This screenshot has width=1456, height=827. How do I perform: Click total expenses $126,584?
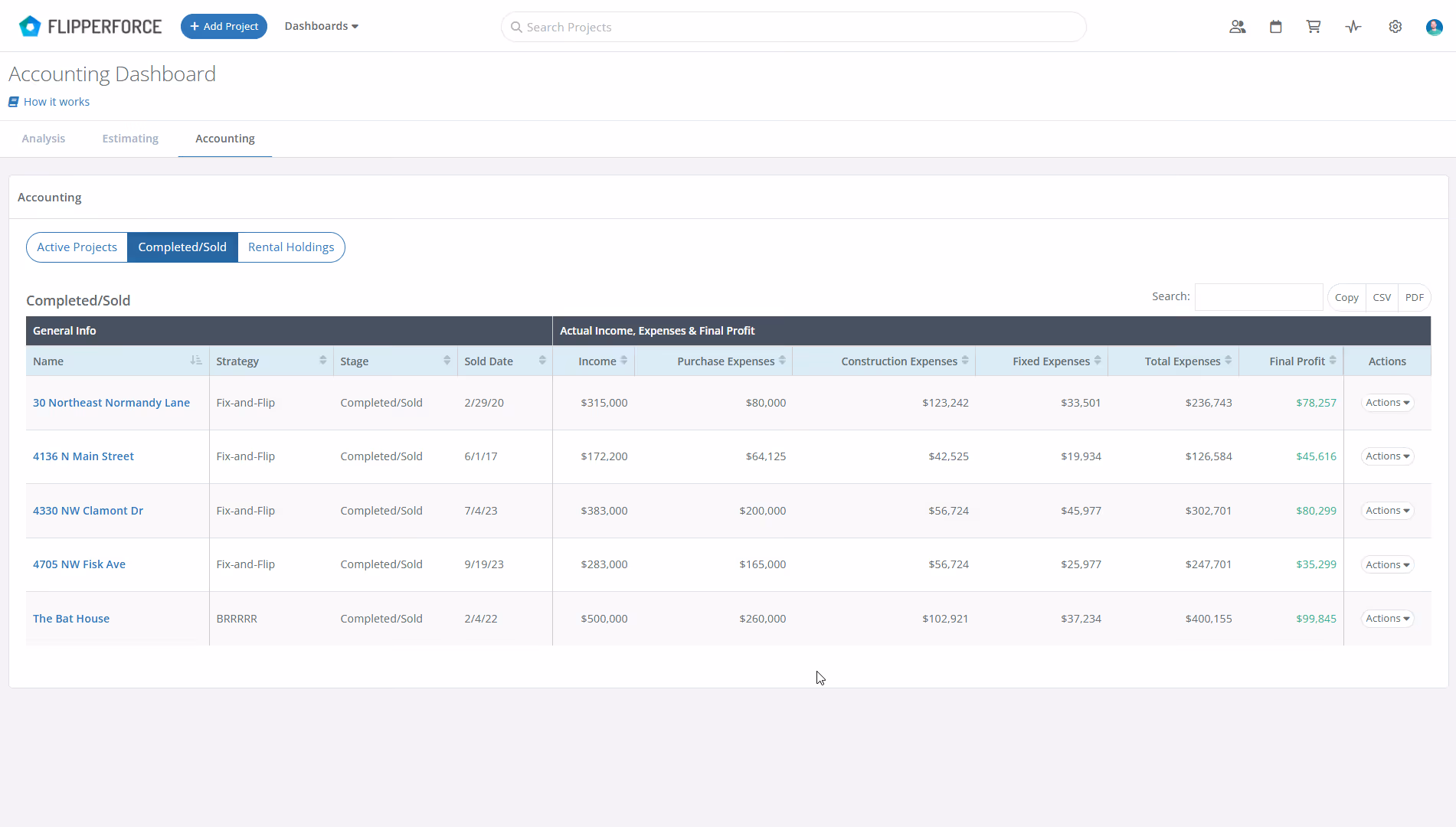pos(1209,456)
